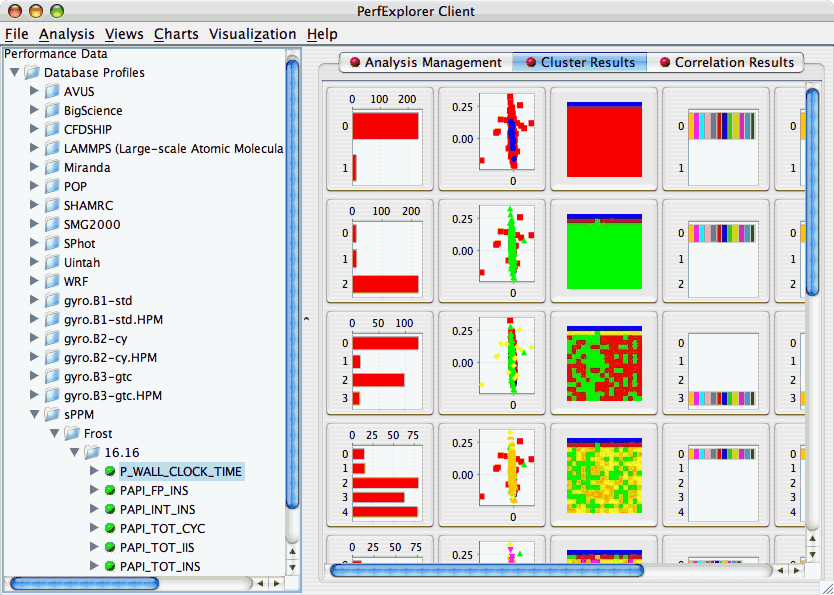Click the Database Profiles folder icon

click(x=32, y=73)
